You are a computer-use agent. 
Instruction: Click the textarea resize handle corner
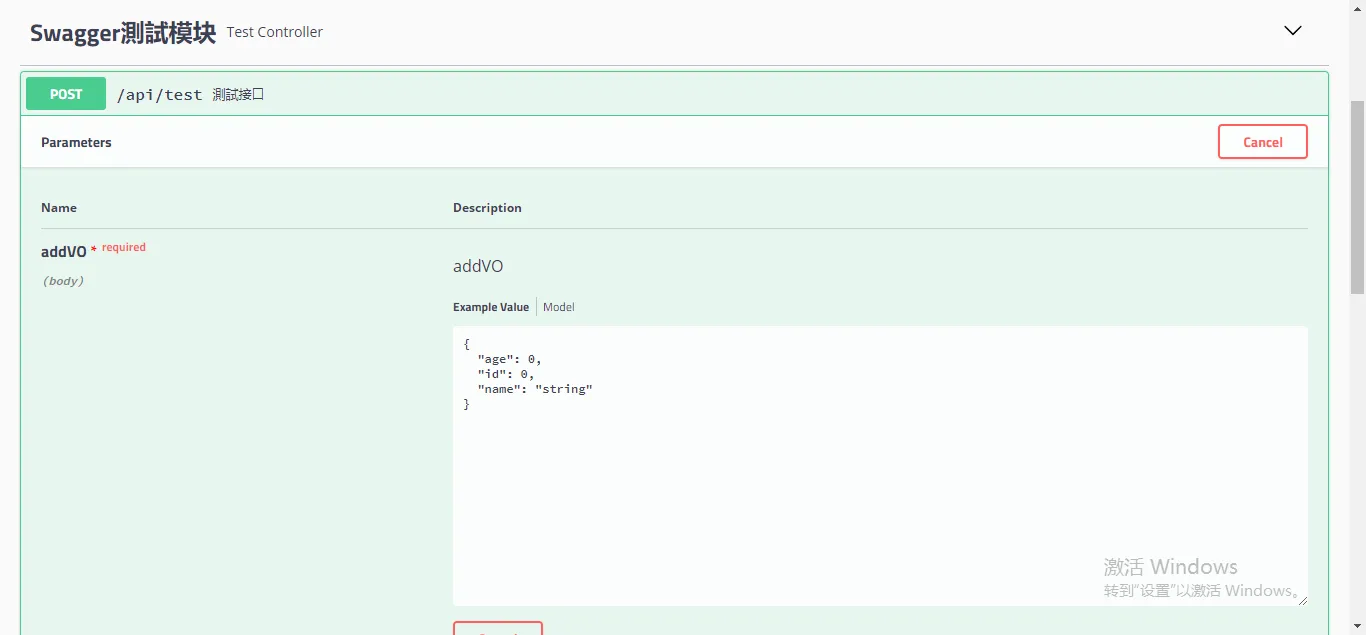tap(1301, 599)
